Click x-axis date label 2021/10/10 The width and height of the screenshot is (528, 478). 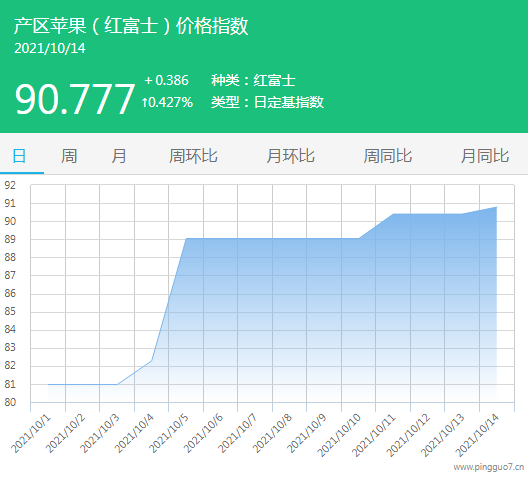339,436
